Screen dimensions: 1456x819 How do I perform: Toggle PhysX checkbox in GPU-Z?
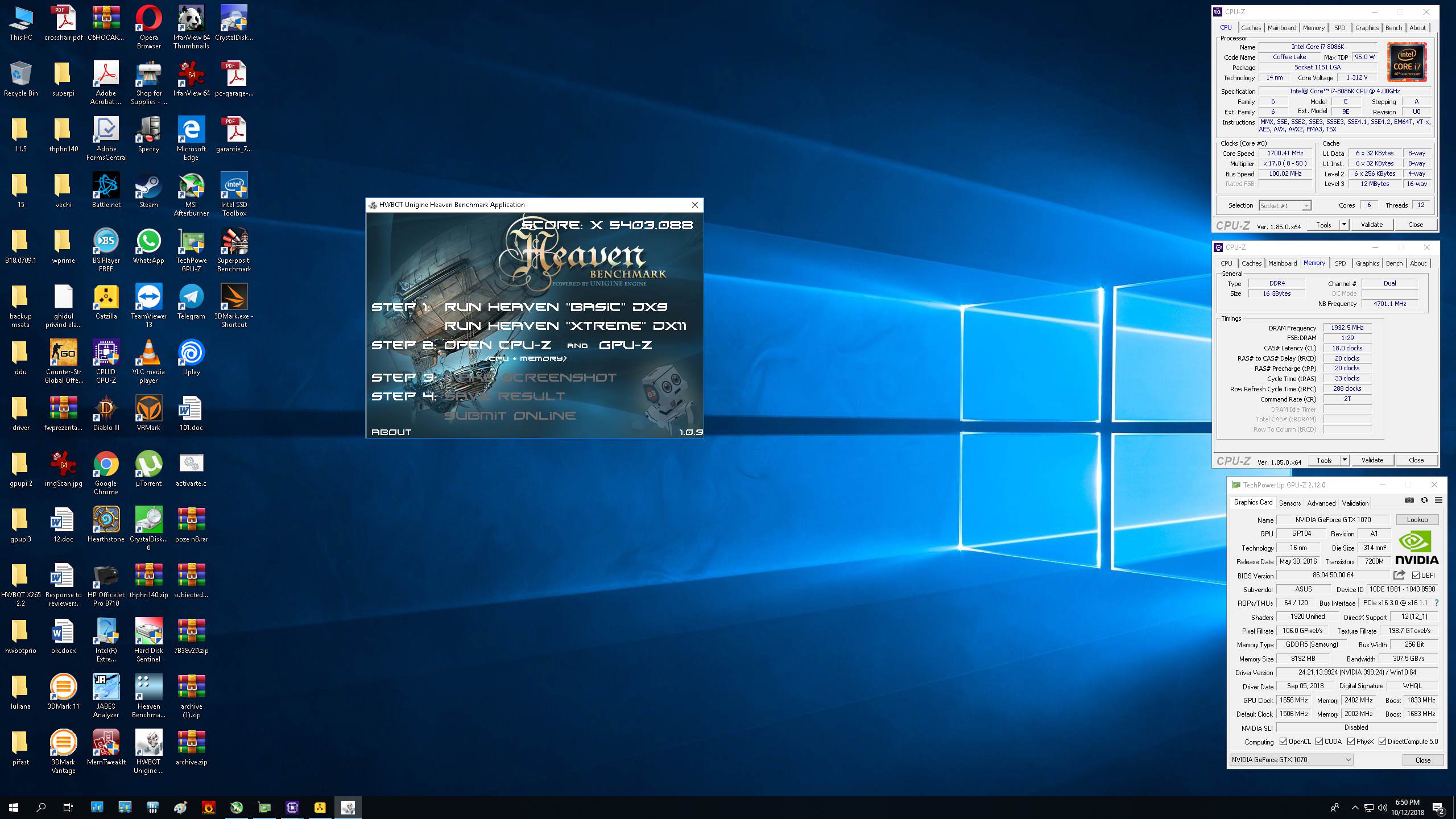click(x=1351, y=742)
